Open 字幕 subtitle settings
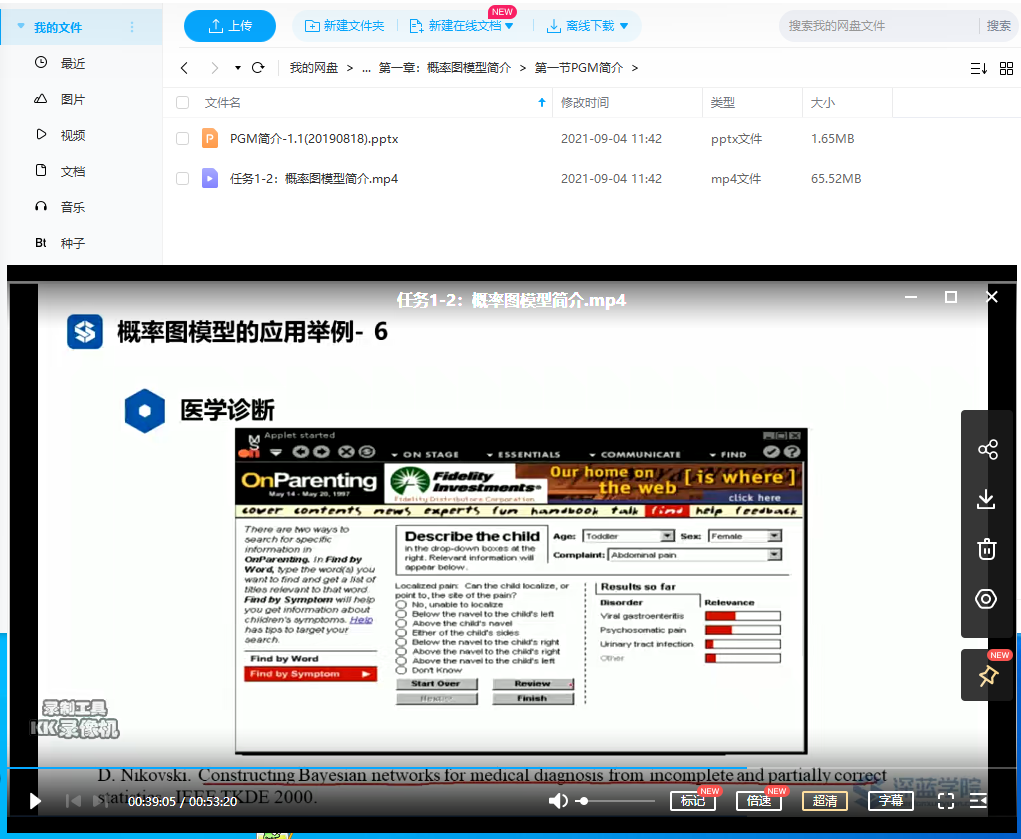 pyautogui.click(x=891, y=801)
